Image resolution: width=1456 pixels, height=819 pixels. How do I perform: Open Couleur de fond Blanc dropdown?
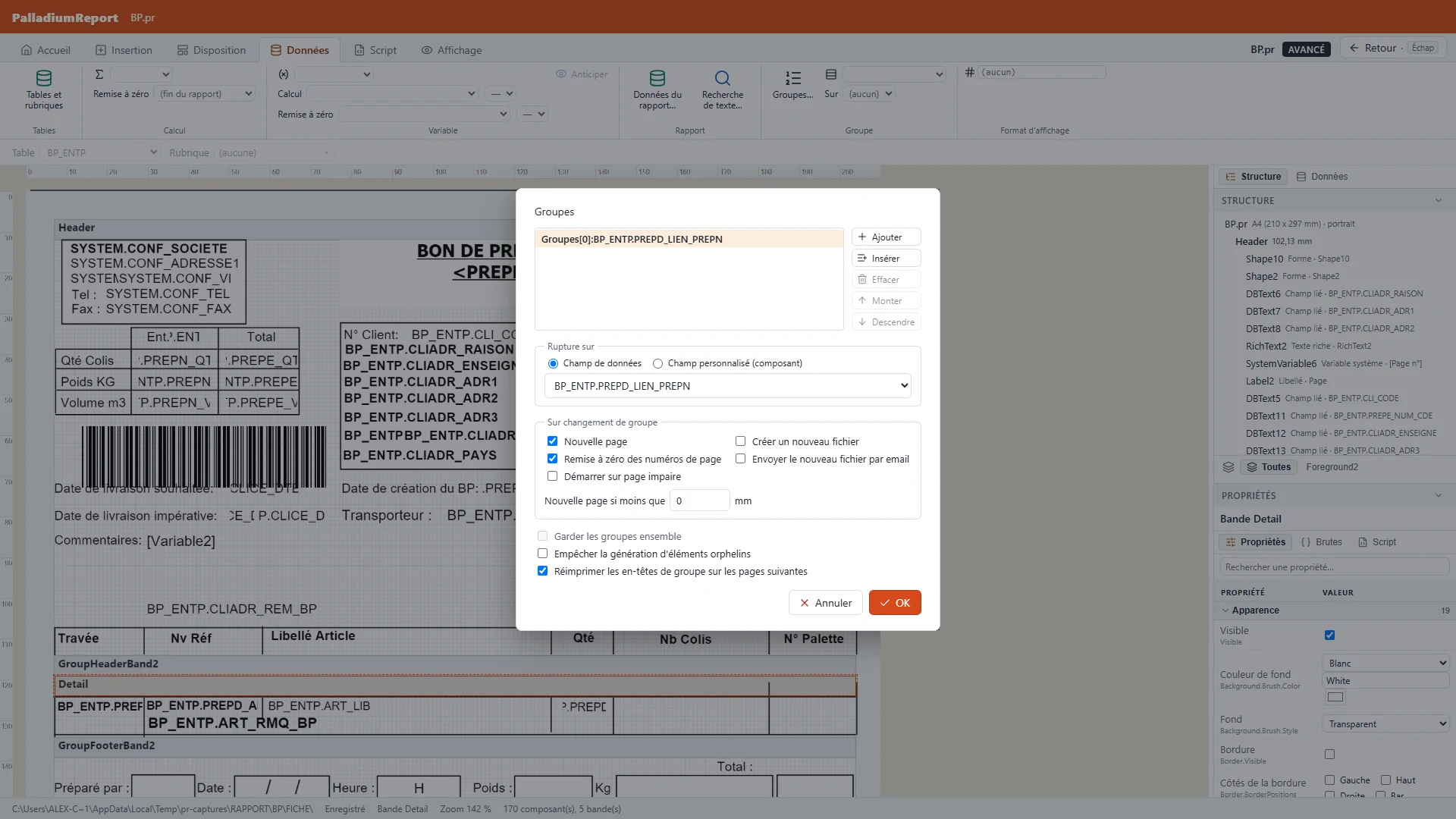[x=1385, y=664]
